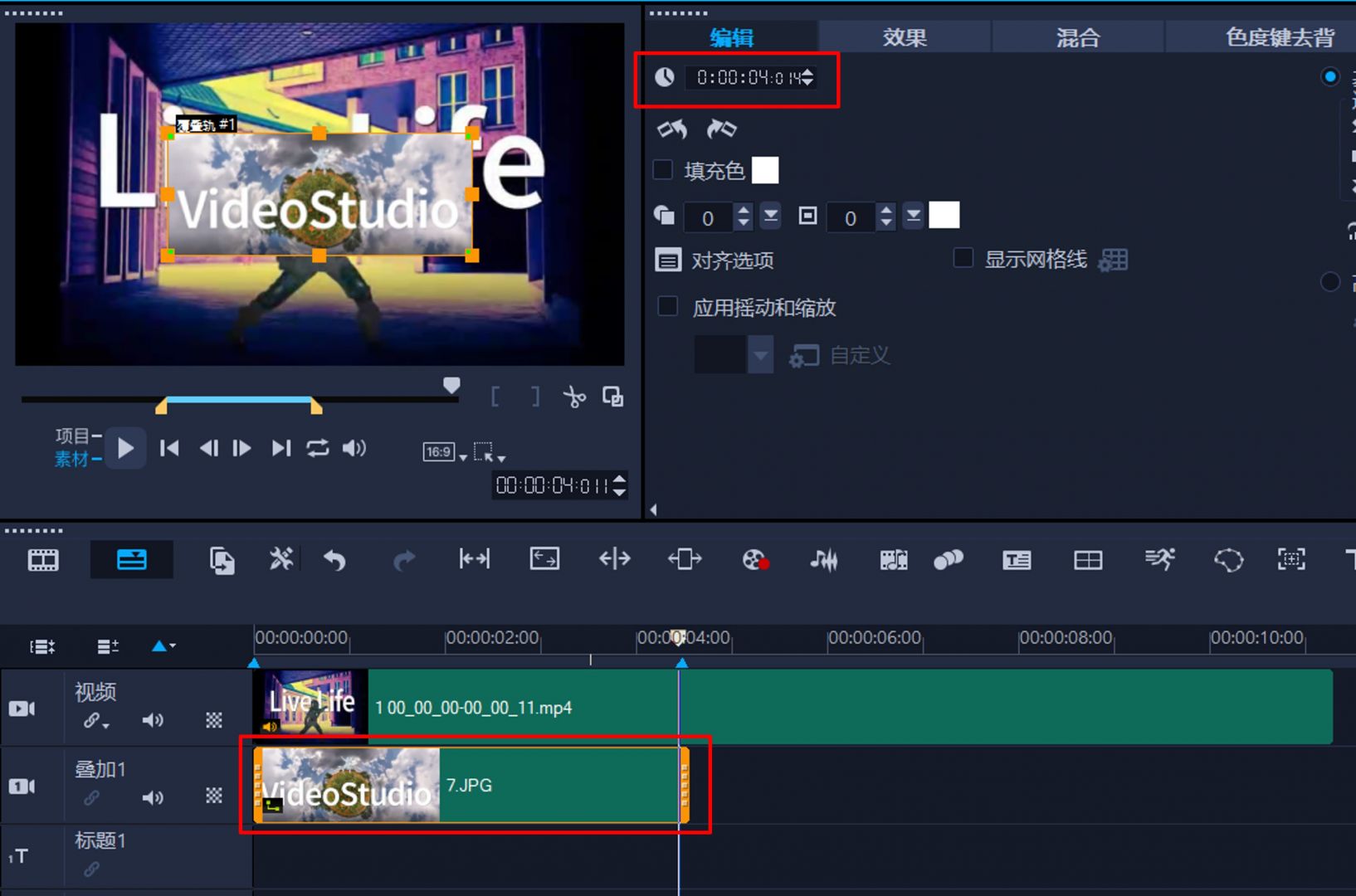
Task: Toggle repeat playback
Action: click(x=318, y=449)
